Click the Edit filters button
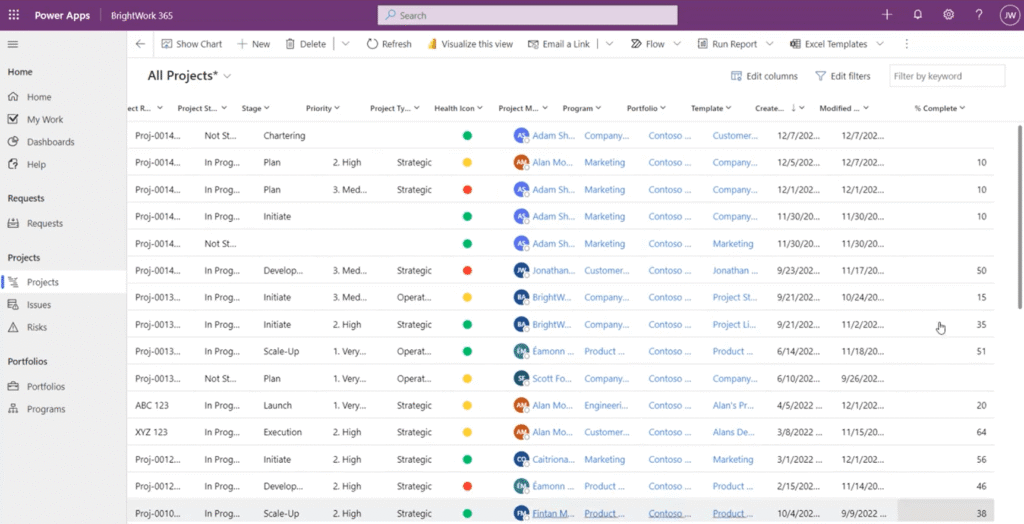The width and height of the screenshot is (1024, 524). pos(842,76)
